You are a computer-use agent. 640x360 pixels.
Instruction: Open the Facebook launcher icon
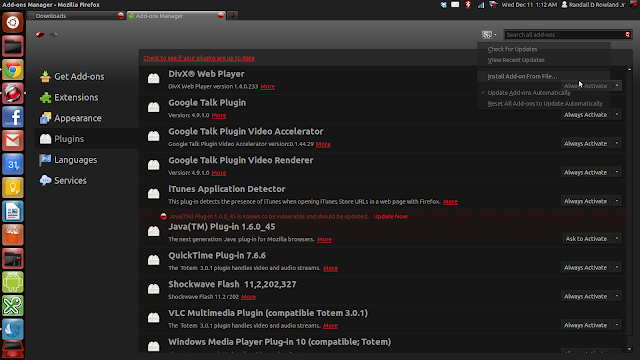pos(13,117)
